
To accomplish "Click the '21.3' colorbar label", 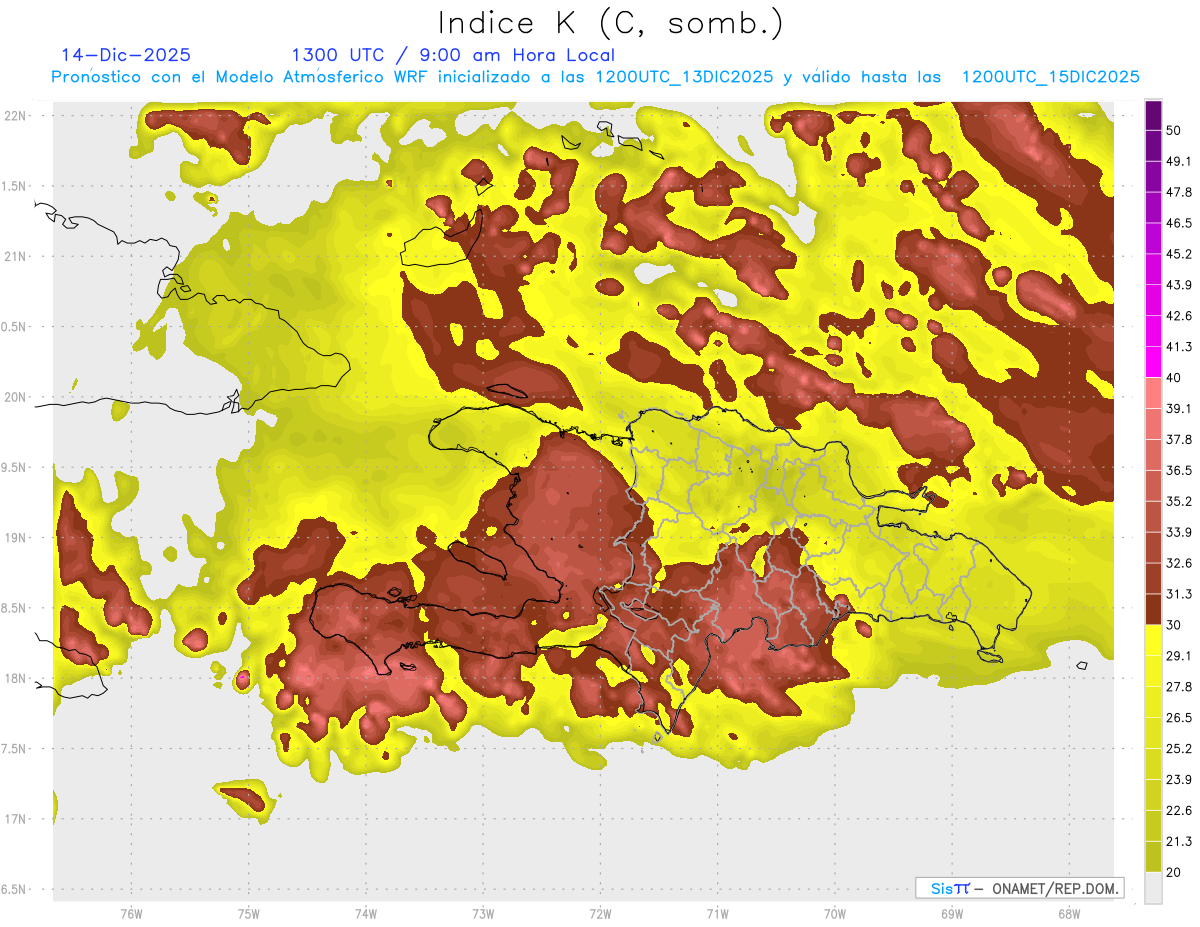I will tap(1179, 842).
